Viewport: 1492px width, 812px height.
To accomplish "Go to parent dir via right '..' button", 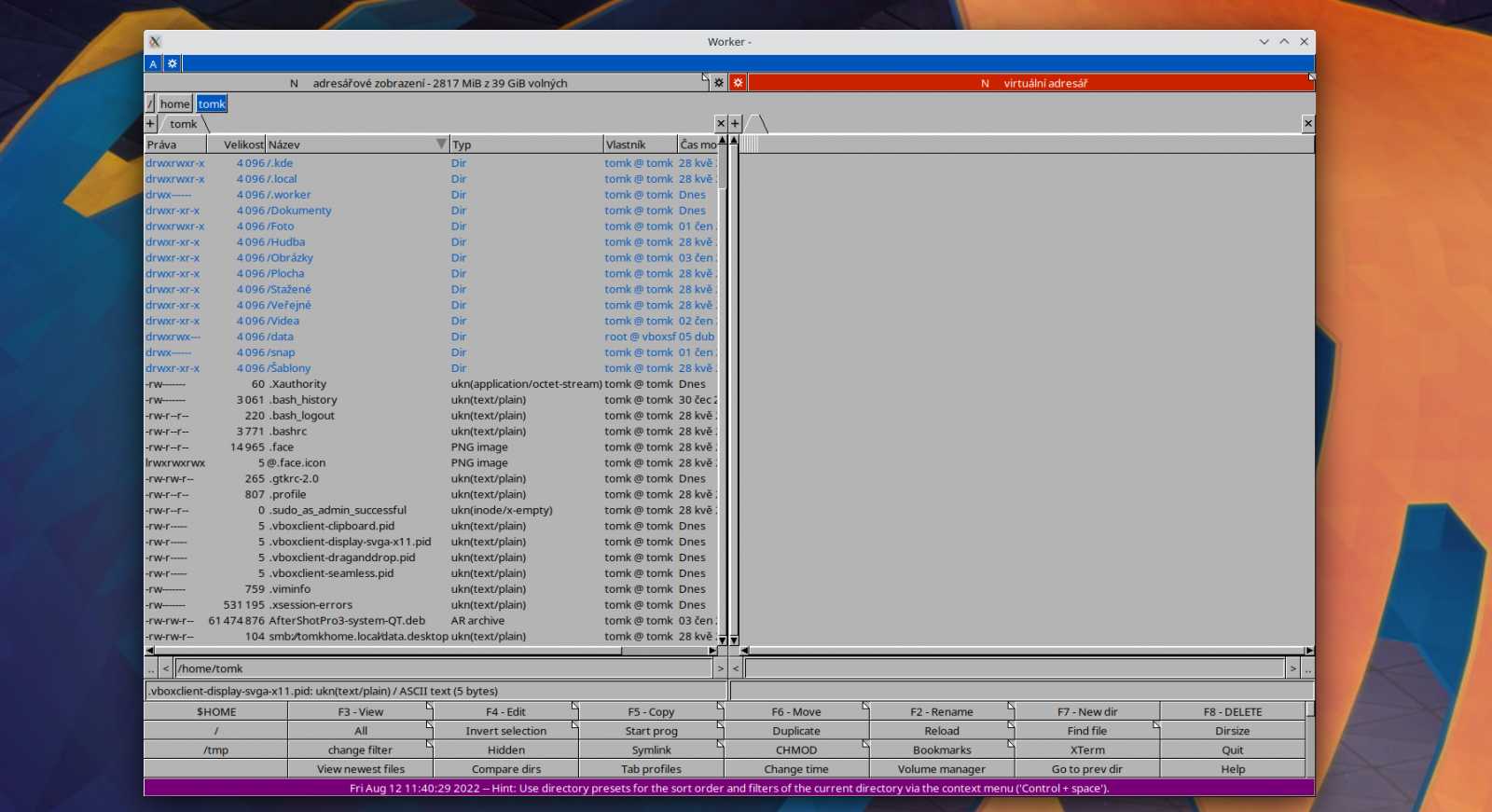I will (1308, 668).
